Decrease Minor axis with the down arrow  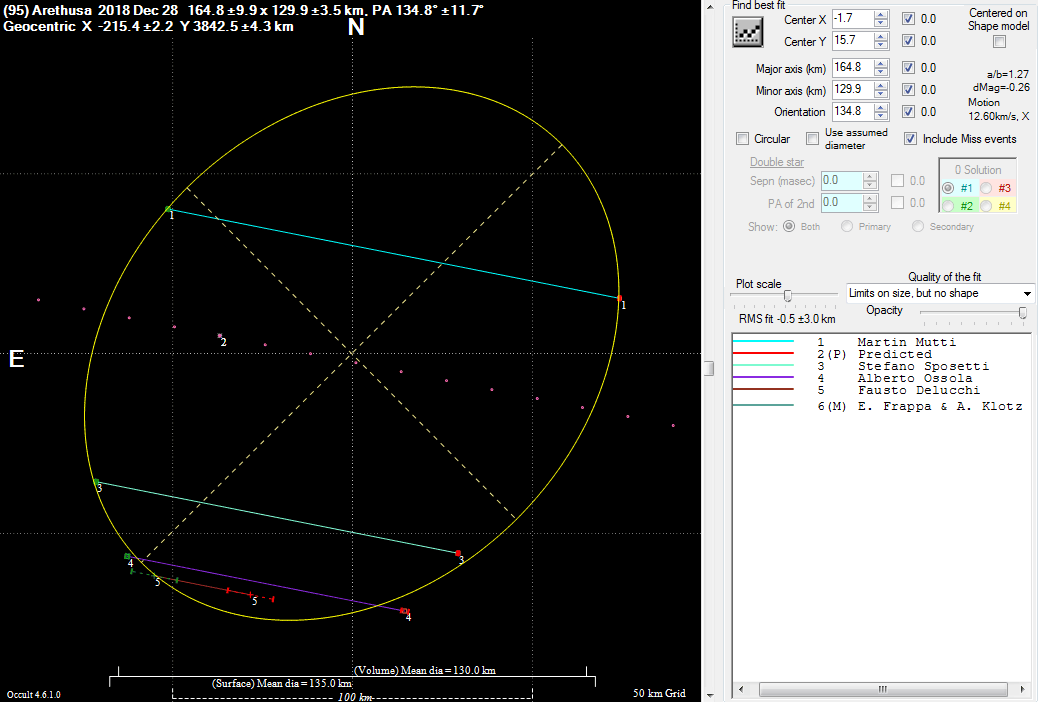(x=881, y=94)
